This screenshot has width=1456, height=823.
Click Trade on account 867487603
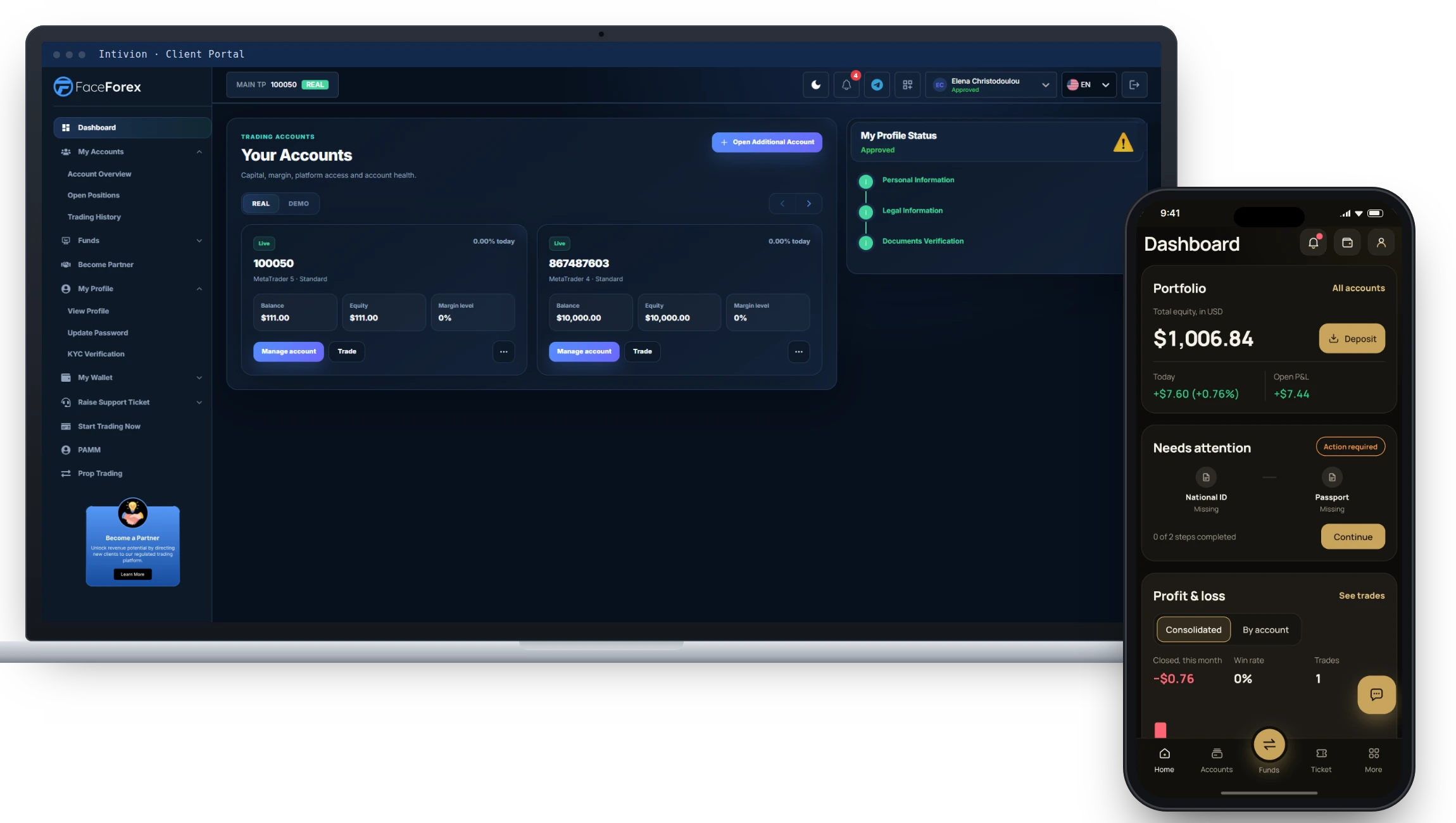tap(642, 352)
